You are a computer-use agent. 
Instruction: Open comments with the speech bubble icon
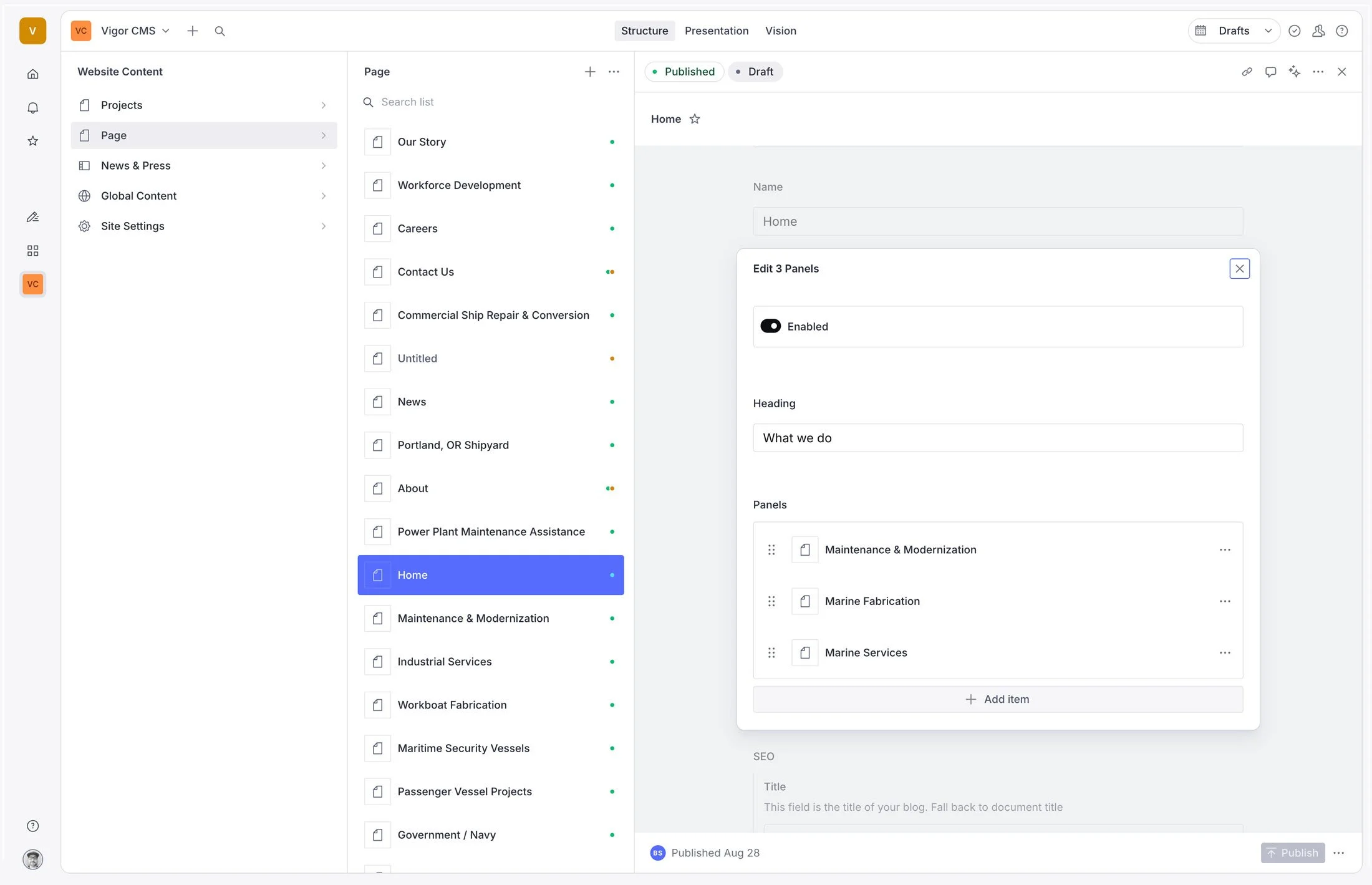click(x=1271, y=71)
